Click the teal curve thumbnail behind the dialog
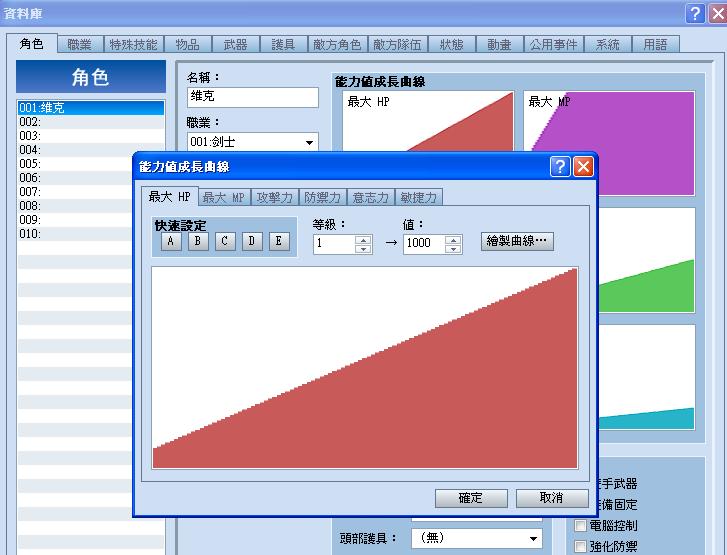 [x=646, y=377]
